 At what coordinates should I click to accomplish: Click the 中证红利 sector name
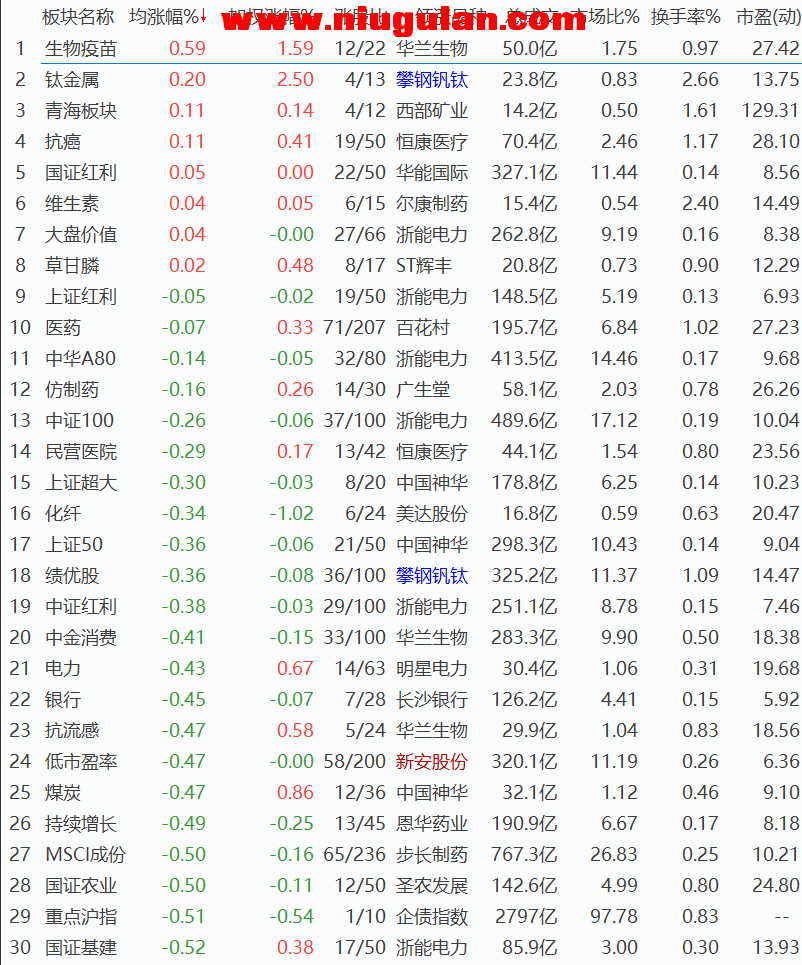pyautogui.click(x=81, y=606)
